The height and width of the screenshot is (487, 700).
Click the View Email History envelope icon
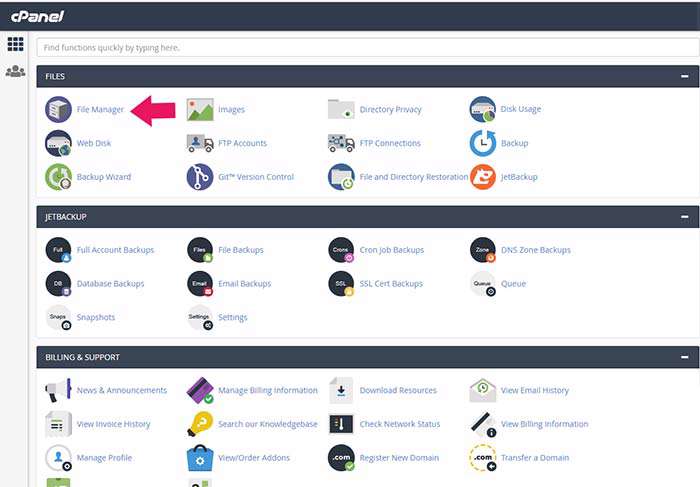click(483, 391)
